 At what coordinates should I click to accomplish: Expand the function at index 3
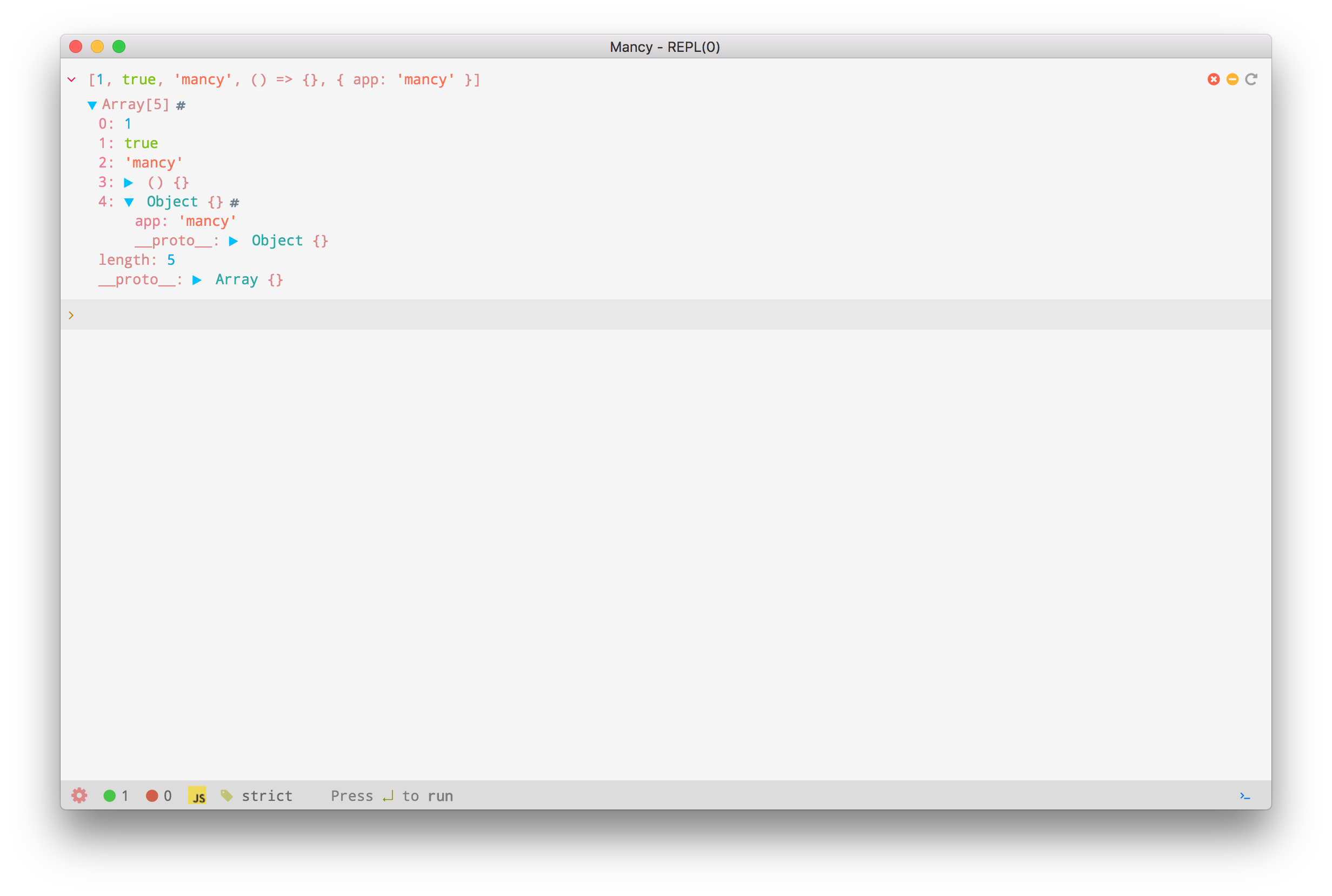tap(129, 183)
